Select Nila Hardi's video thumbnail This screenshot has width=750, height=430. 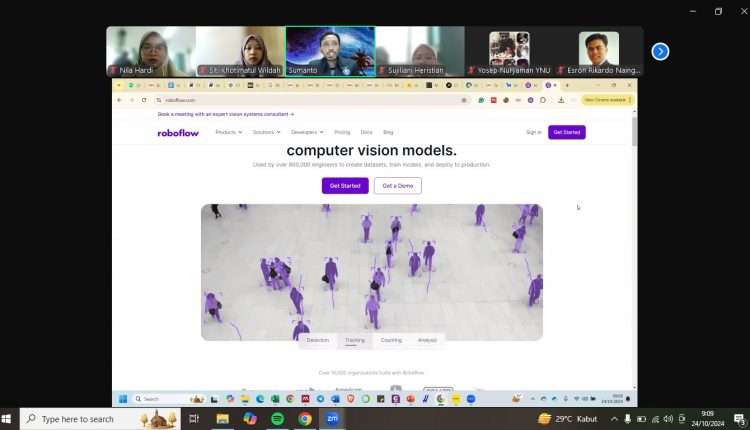[151, 52]
